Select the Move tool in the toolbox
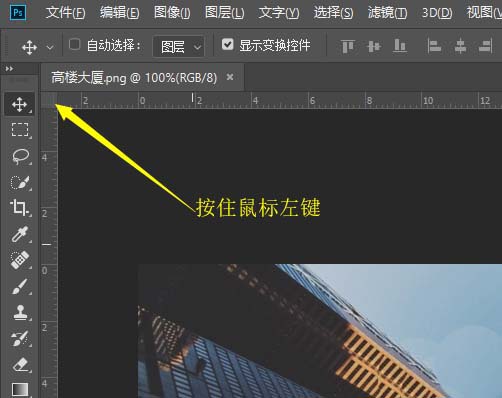Image resolution: width=502 pixels, height=398 pixels. pyautogui.click(x=19, y=104)
